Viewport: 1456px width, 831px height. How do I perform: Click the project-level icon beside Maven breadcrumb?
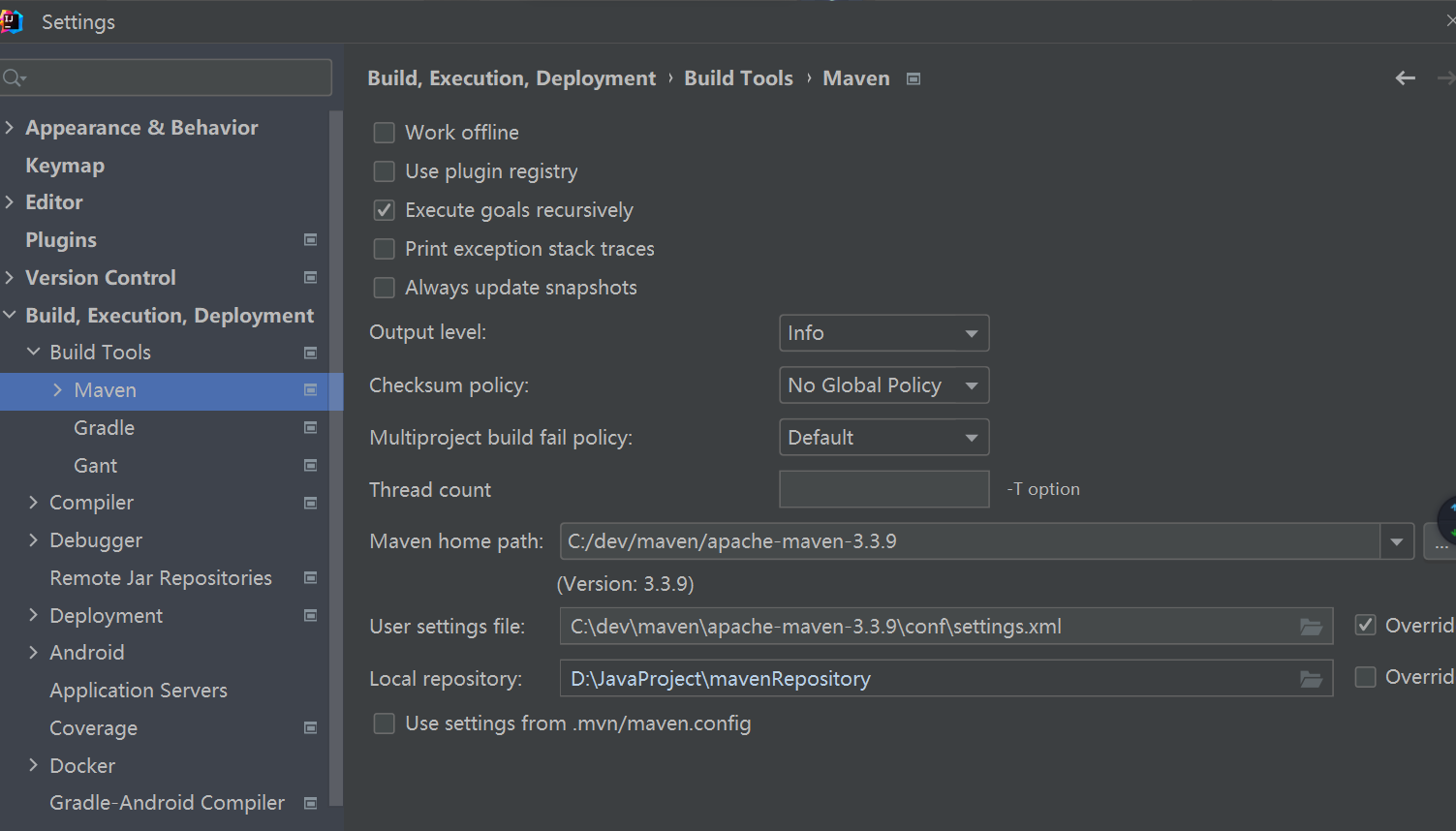[913, 78]
